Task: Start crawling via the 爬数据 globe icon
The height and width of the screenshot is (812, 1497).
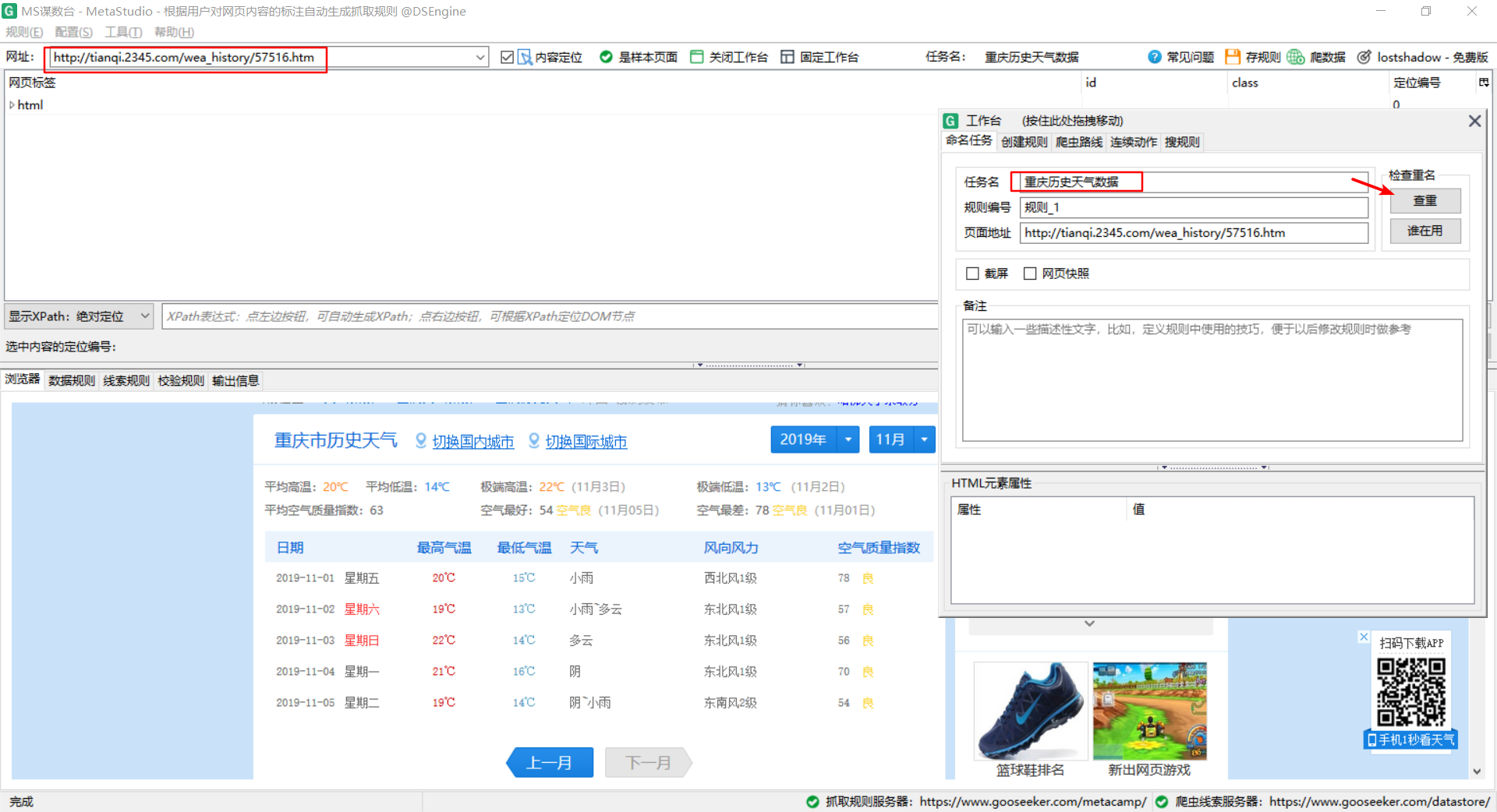Action: (1295, 56)
